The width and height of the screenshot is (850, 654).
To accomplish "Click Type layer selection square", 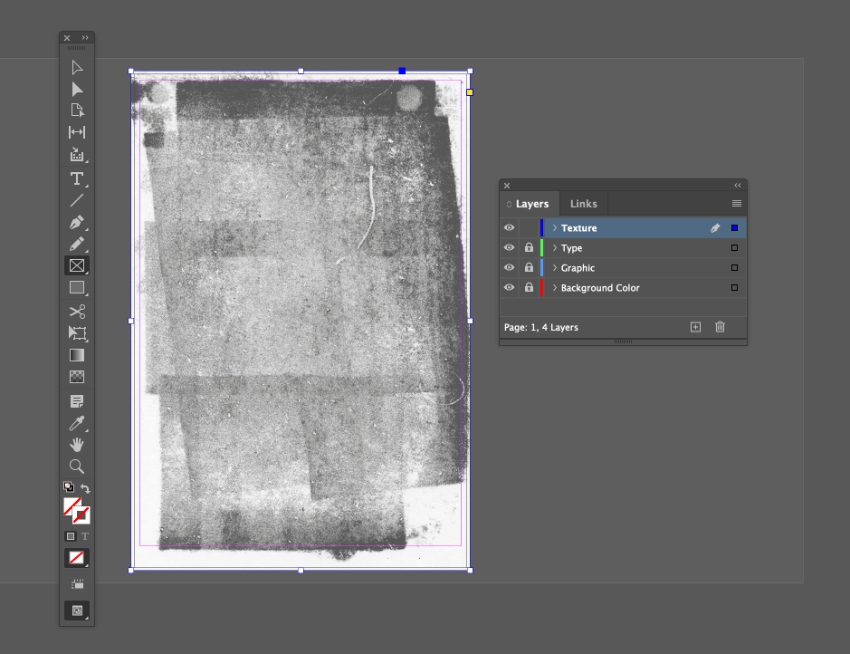I will [x=735, y=248].
